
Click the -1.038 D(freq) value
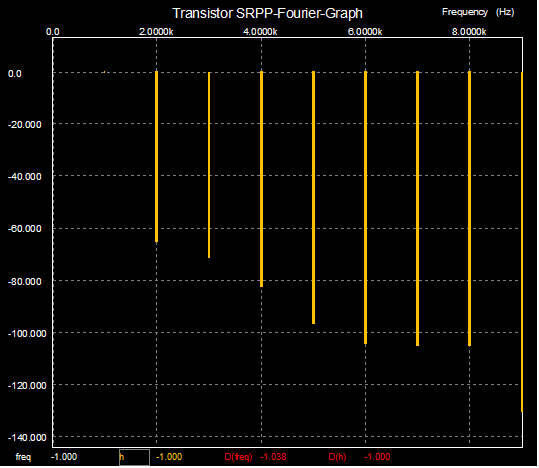tap(273, 457)
